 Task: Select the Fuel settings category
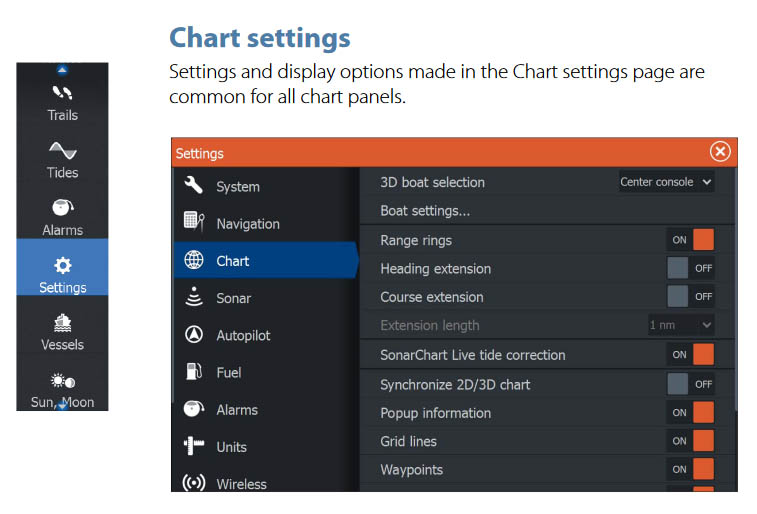tap(228, 372)
